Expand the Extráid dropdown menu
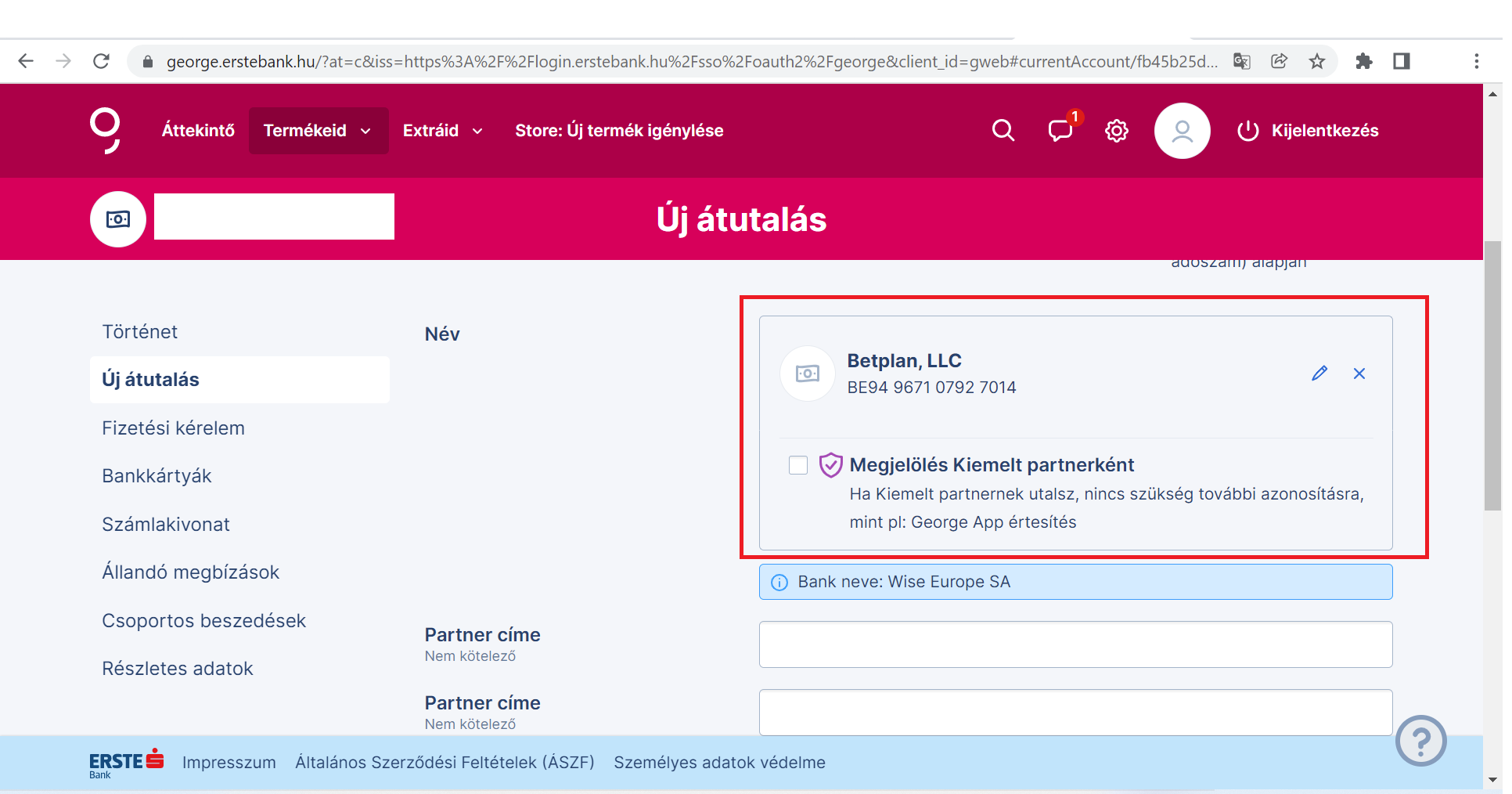Viewport: 1512px width, 794px height. coord(443,131)
